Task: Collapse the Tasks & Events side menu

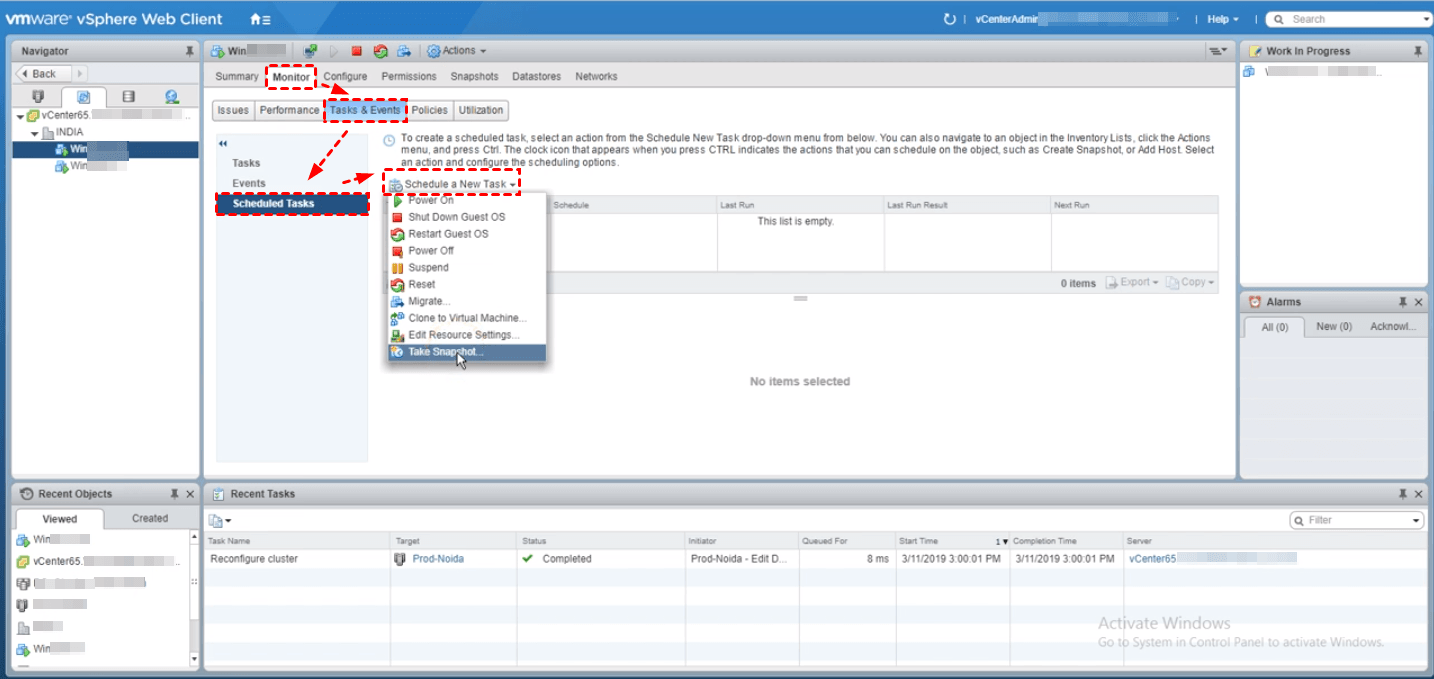Action: point(223,144)
